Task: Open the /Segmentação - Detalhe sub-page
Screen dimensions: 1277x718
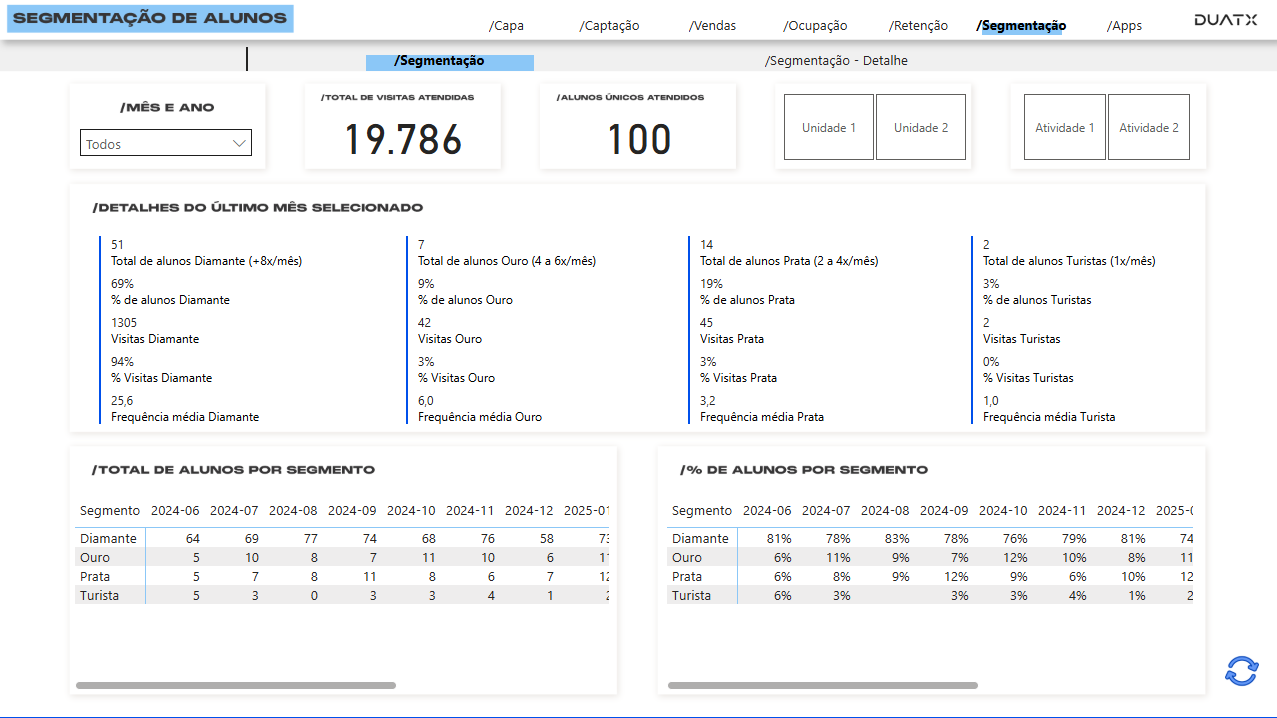Action: (x=836, y=61)
